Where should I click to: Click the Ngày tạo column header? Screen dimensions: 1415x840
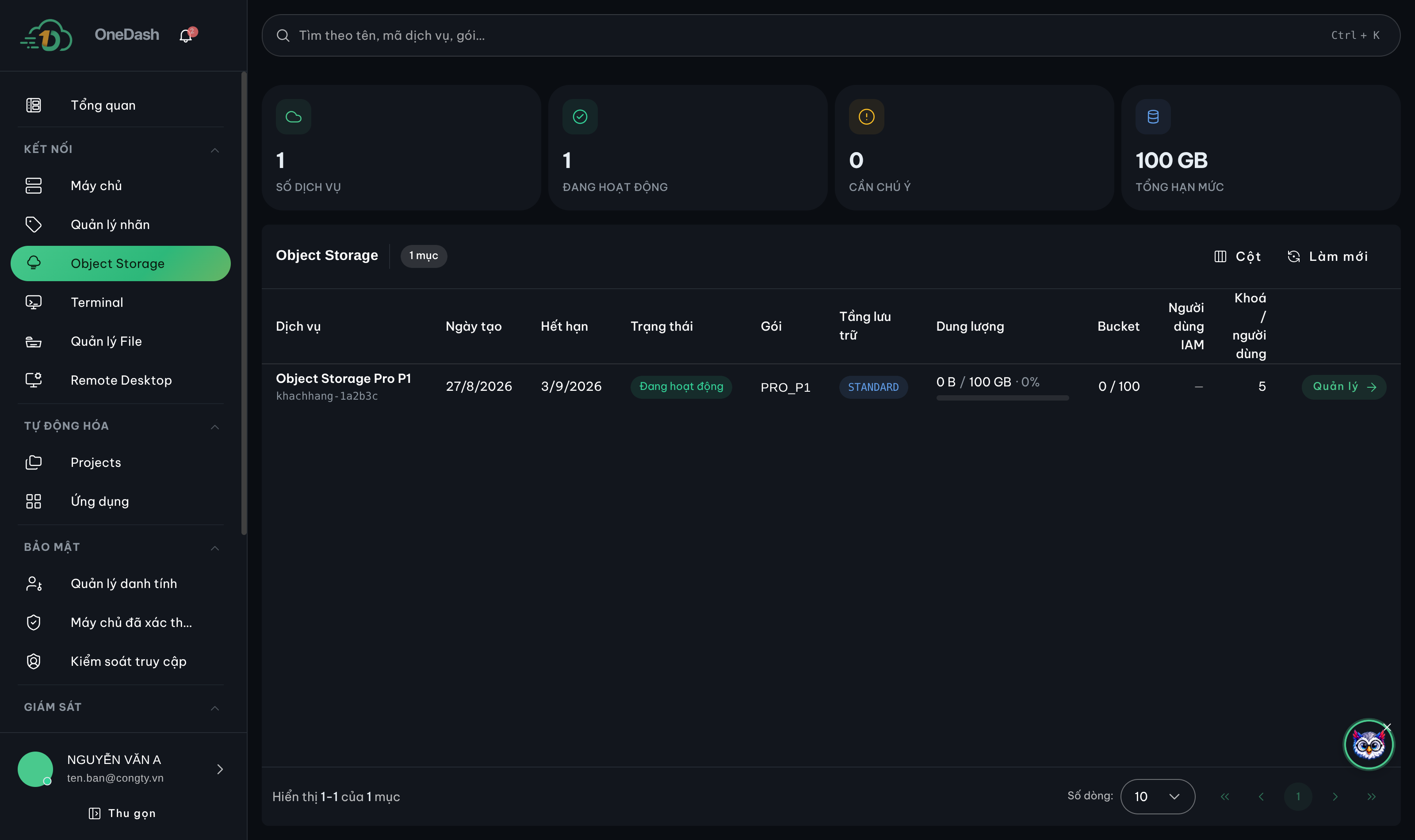pyautogui.click(x=473, y=327)
